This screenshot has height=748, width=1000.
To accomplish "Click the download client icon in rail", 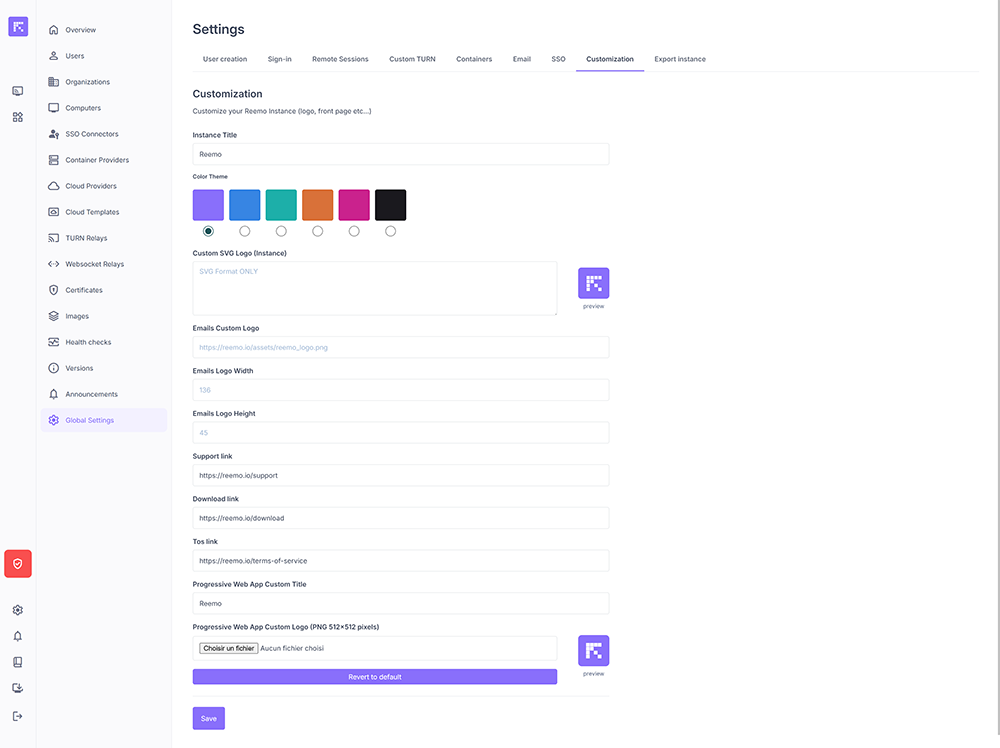I will click(18, 688).
